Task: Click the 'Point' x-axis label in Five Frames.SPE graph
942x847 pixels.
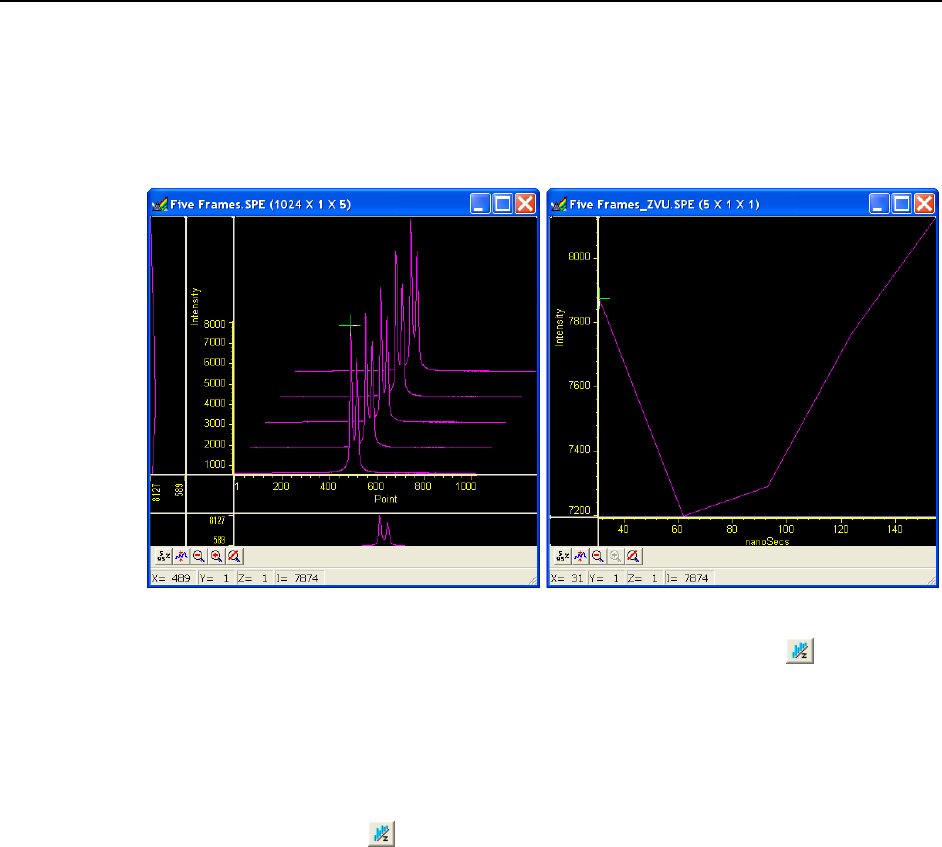Action: tap(386, 499)
